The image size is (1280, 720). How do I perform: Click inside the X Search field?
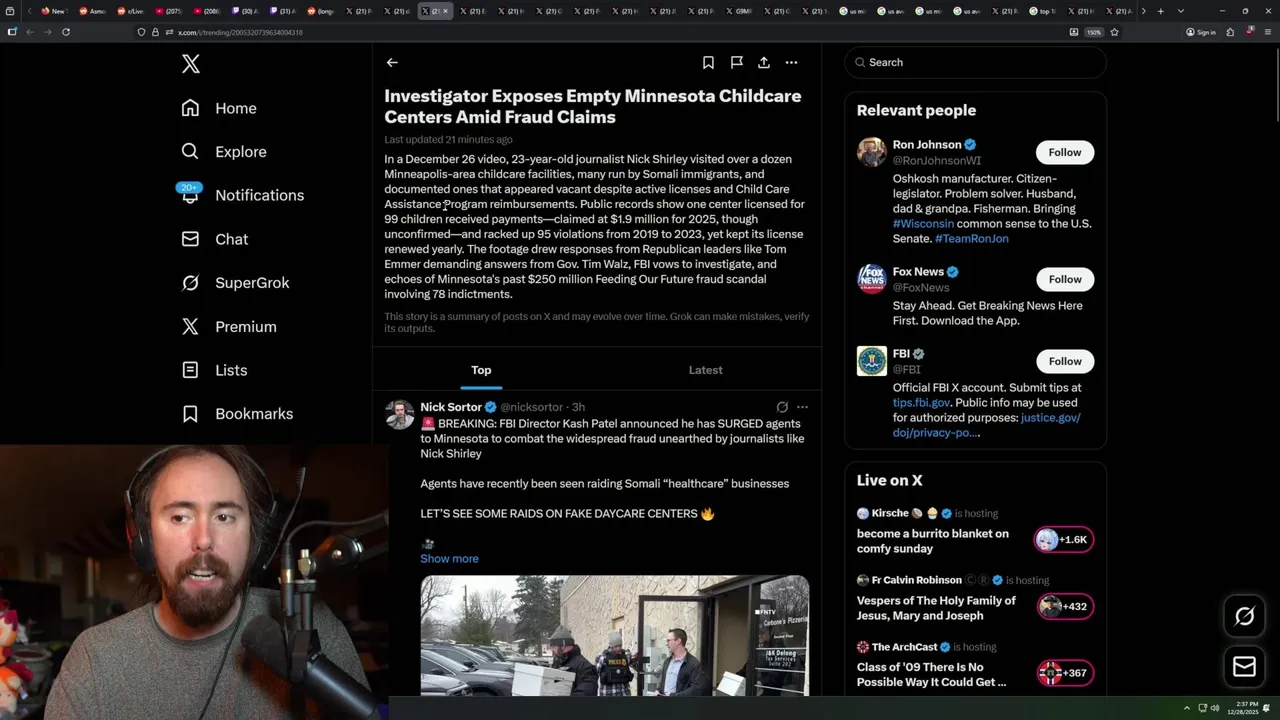[975, 62]
